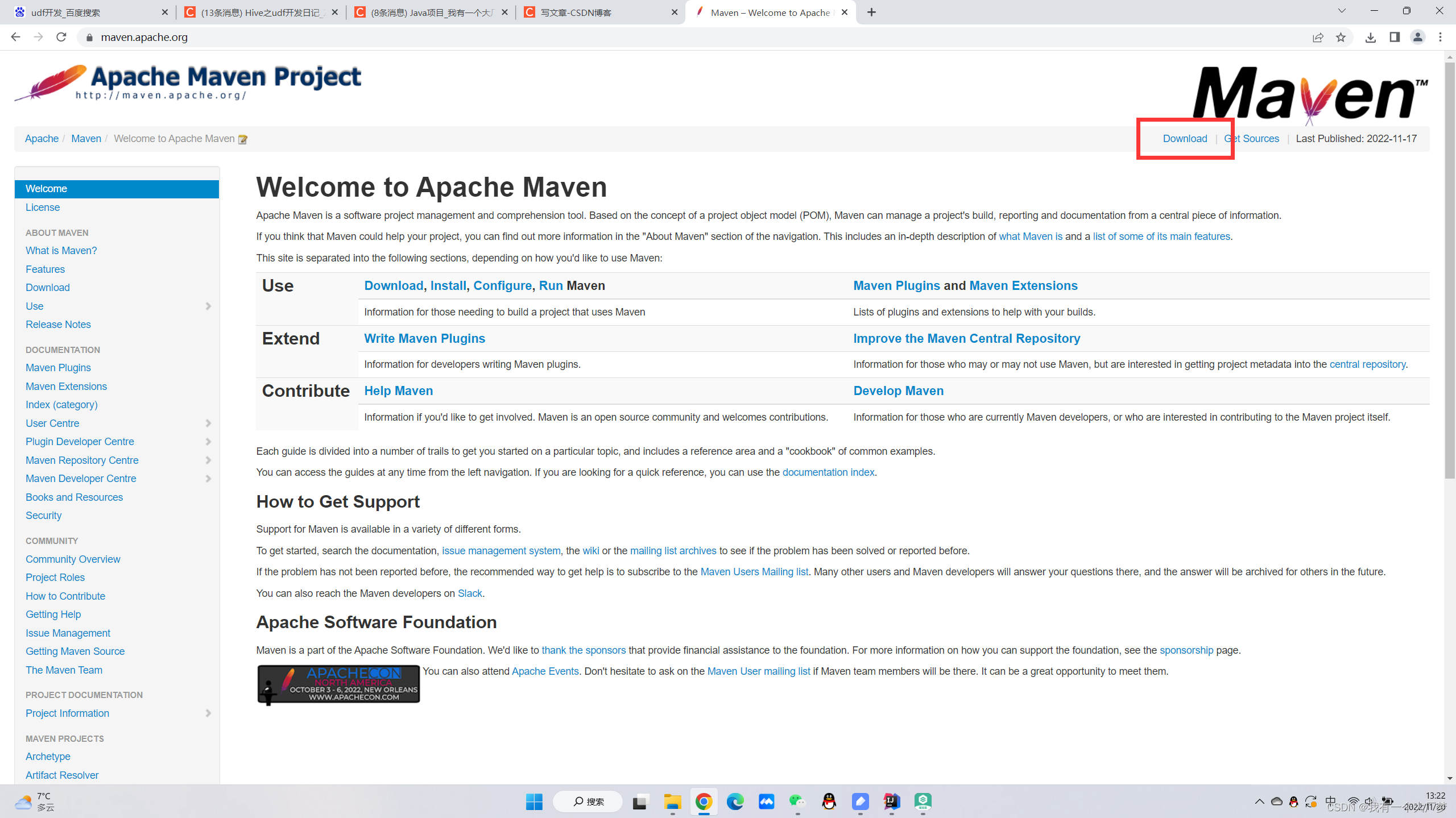
Task: Open Improve the Maven Central Repository link
Action: 966,339
